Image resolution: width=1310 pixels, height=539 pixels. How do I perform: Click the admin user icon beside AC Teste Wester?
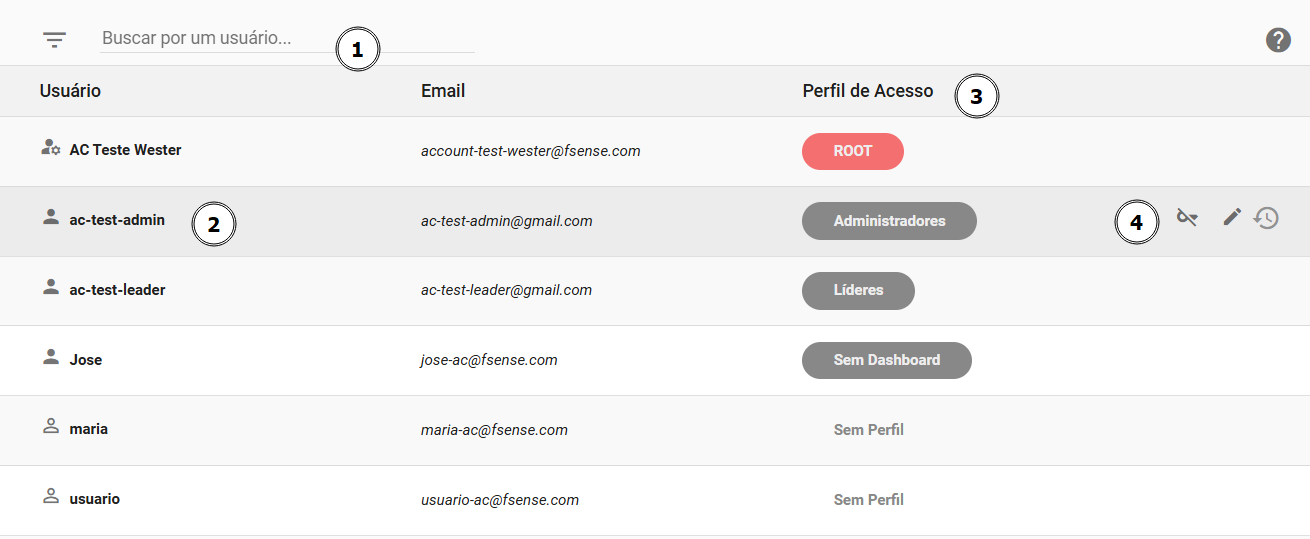click(x=51, y=148)
